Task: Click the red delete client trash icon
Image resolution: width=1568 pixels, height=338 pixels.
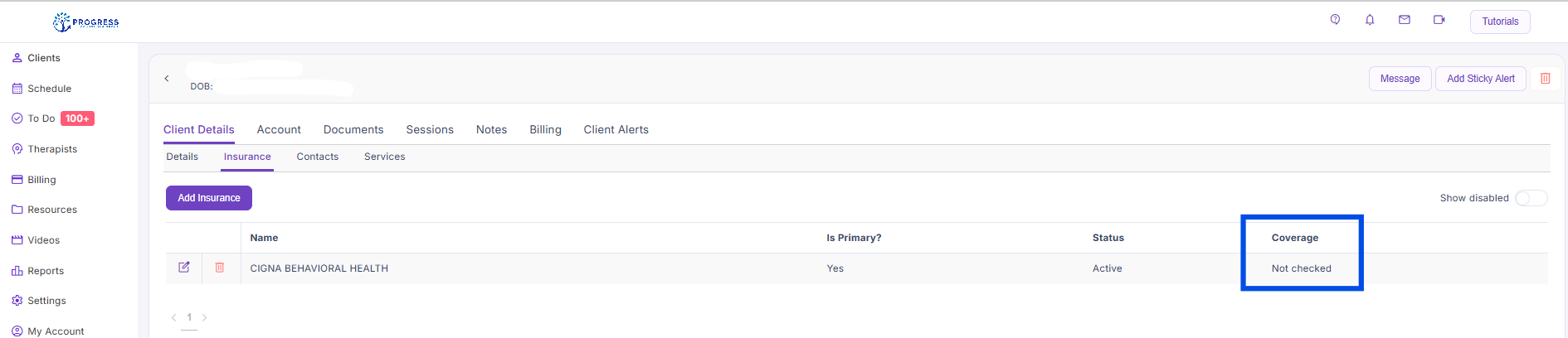Action: 1546,79
